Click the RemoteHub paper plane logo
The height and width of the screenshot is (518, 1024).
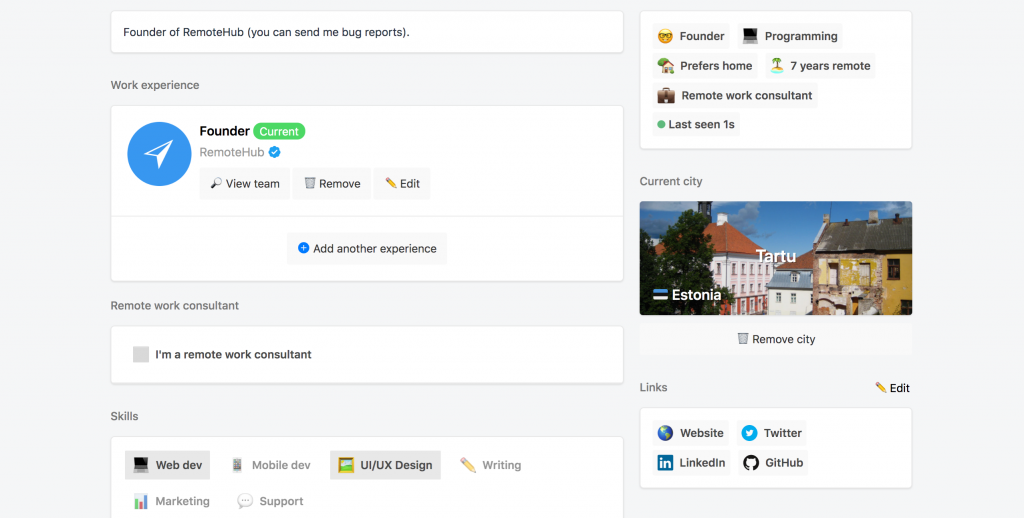[159, 154]
